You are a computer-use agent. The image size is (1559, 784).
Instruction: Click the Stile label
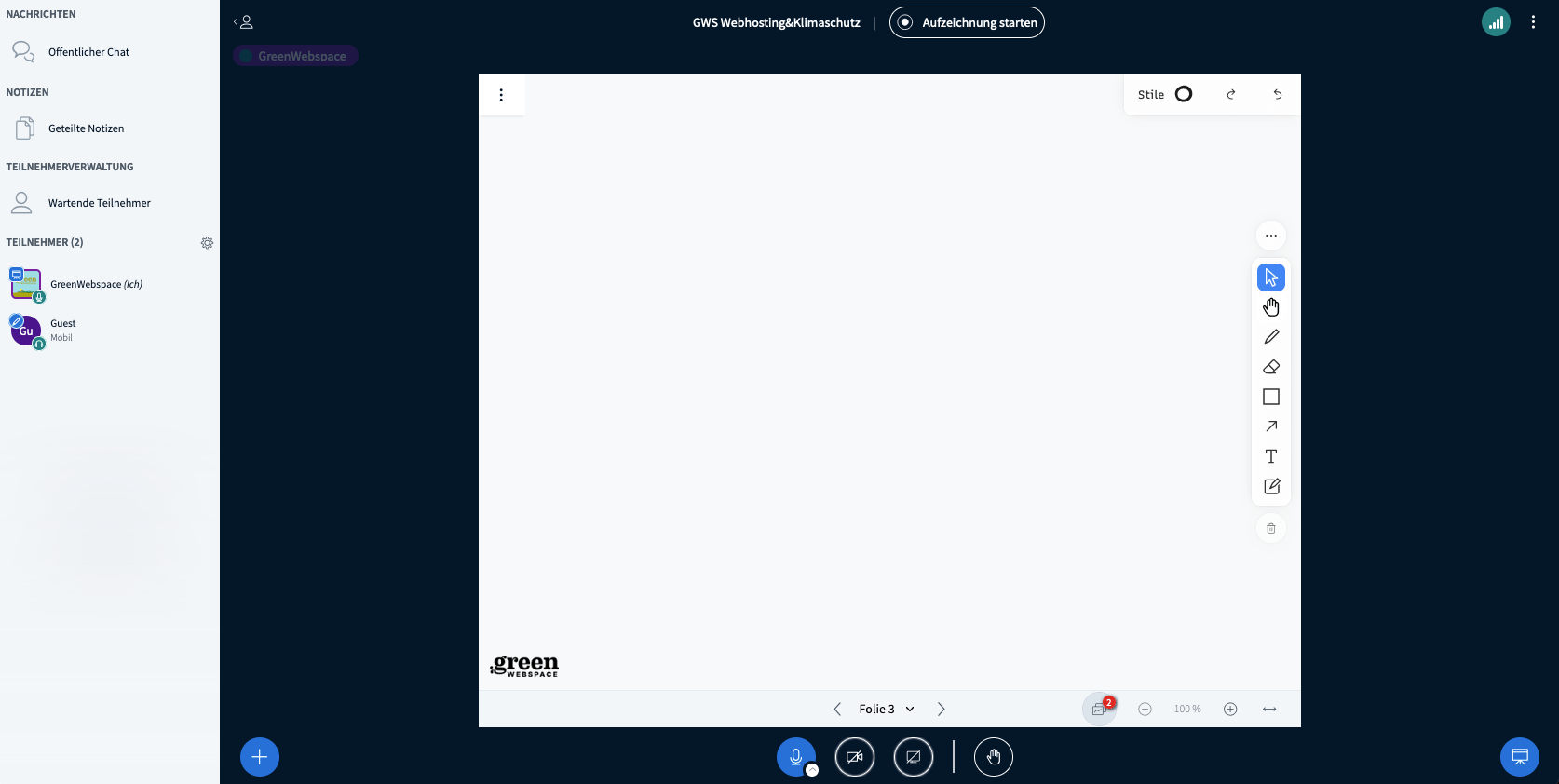(x=1151, y=95)
